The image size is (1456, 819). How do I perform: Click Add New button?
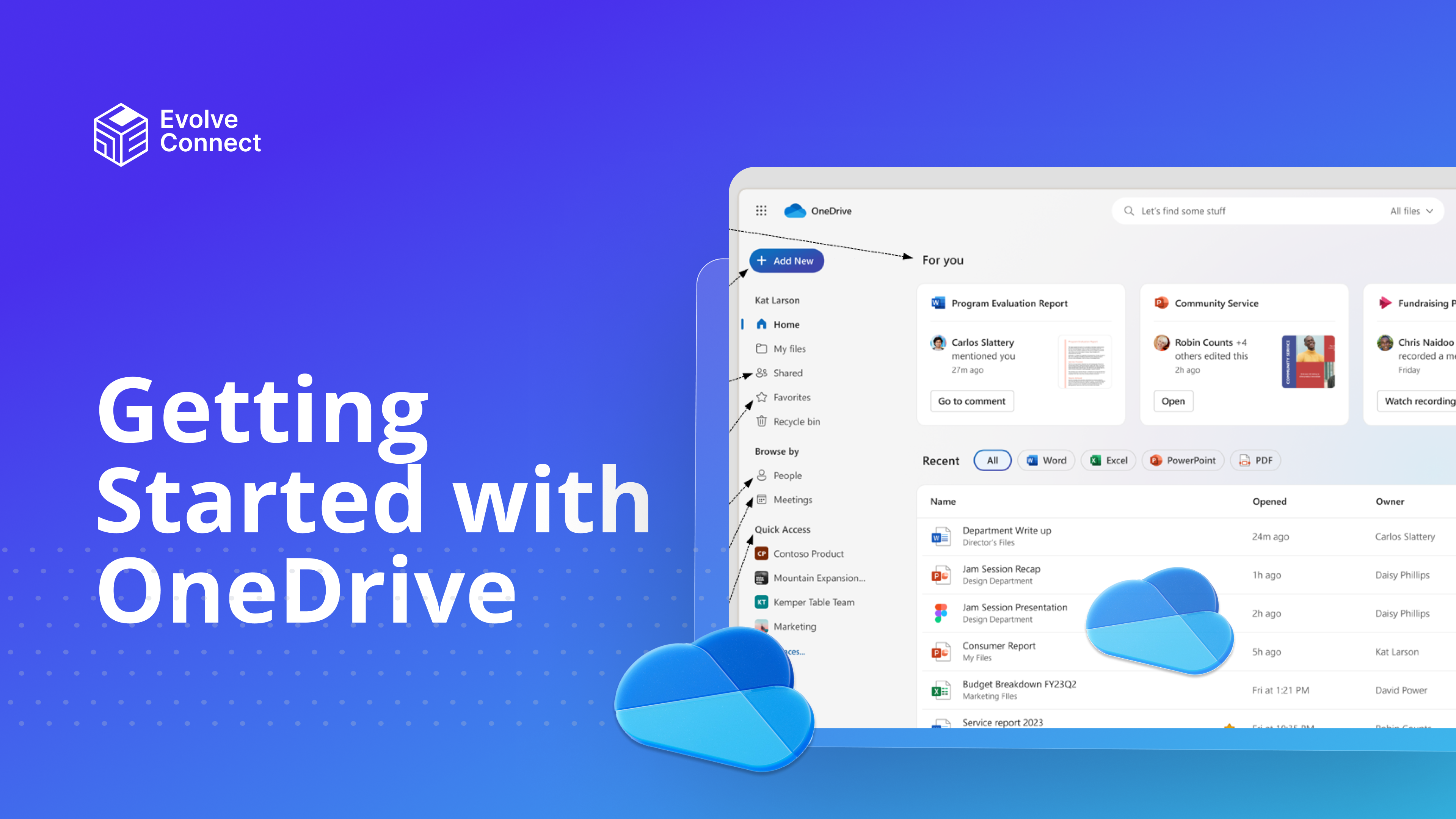(788, 260)
